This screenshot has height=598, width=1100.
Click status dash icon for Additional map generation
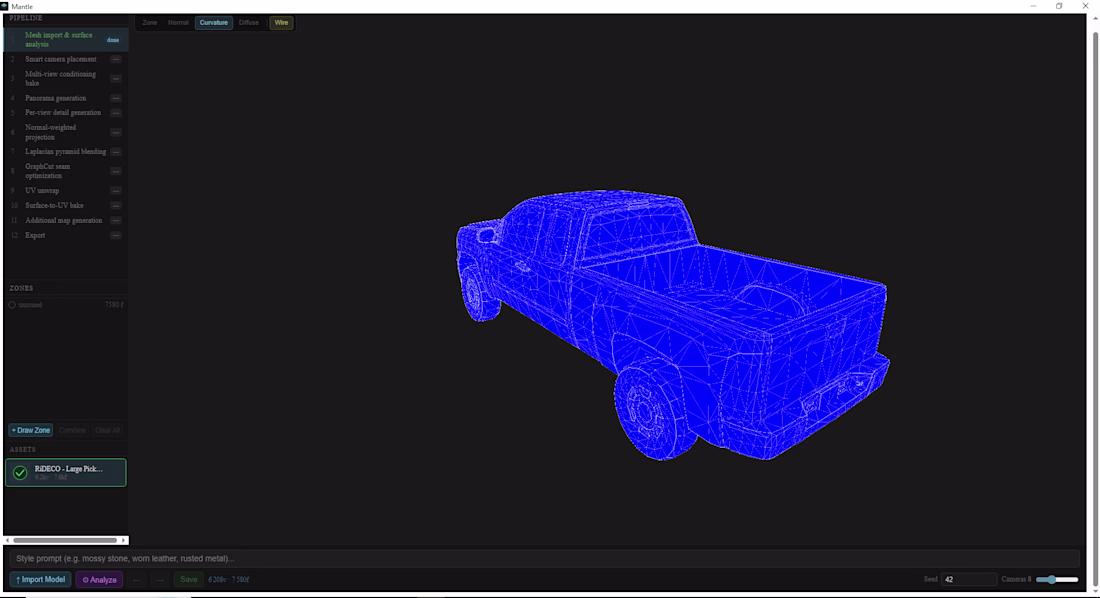click(116, 220)
